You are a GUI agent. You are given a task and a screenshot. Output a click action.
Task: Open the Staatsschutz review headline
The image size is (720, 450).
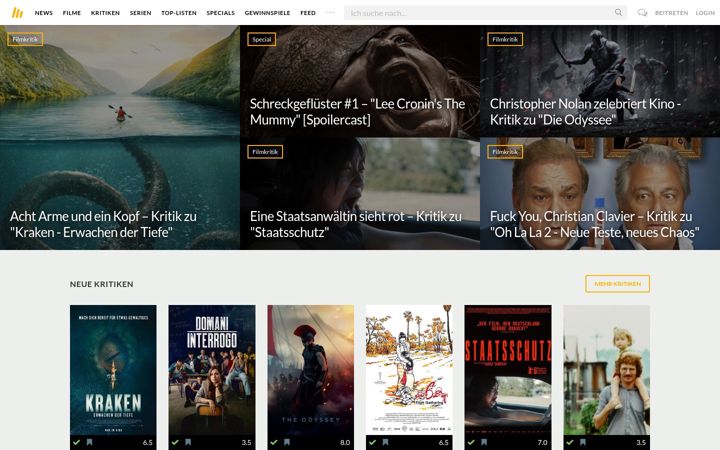pos(355,224)
